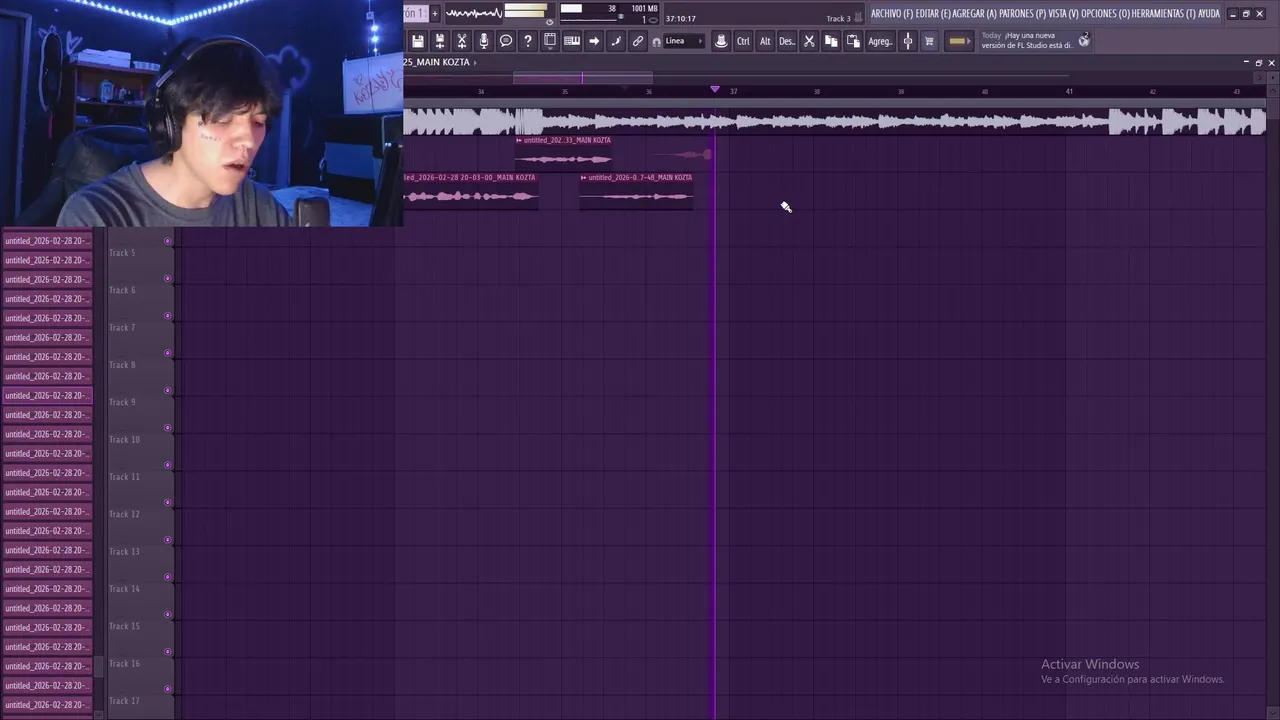The width and height of the screenshot is (1280, 720).
Task: Select the highlighted untitled_2026-02-28 picker item
Action: click(47, 395)
